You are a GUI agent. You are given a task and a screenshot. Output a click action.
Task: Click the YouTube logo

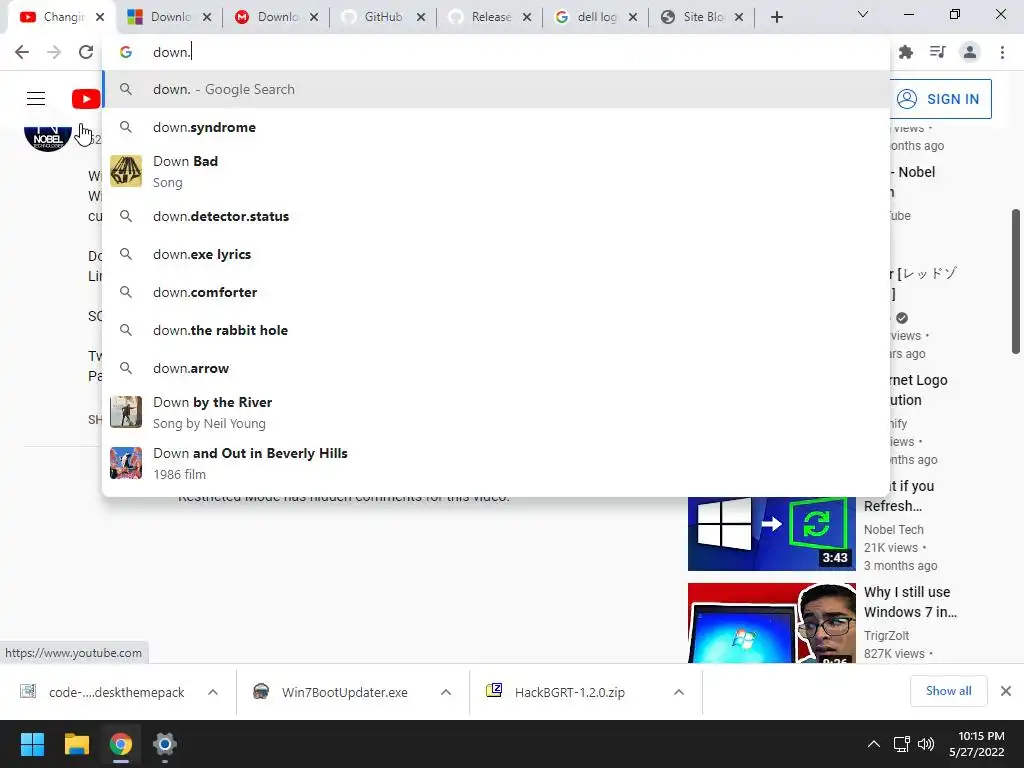[x=86, y=99]
